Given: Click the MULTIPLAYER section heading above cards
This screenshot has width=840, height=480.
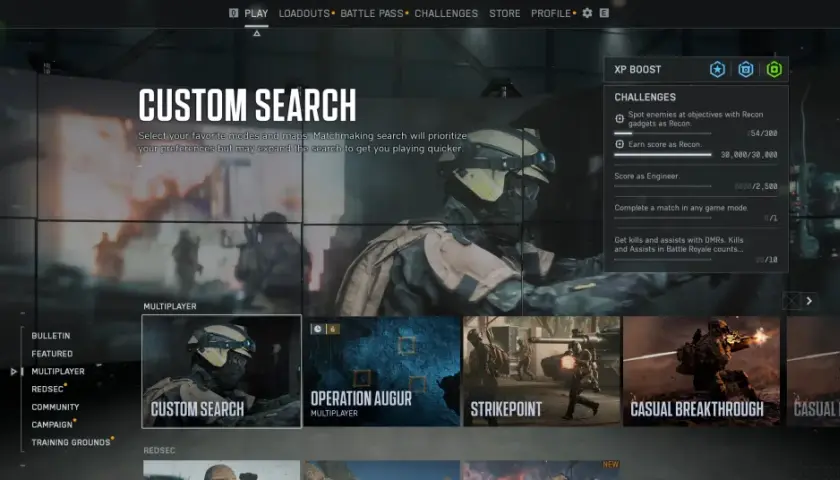Looking at the screenshot, I should point(170,306).
